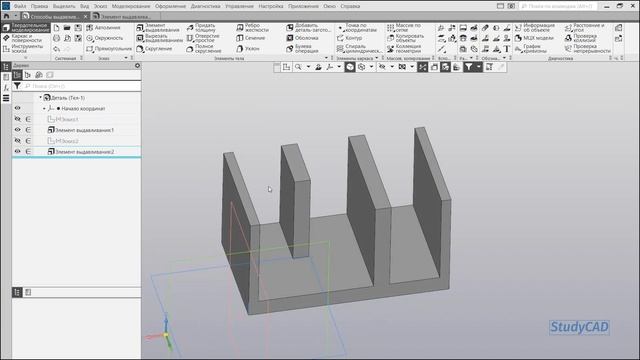Open a file via folder icon
The height and width of the screenshot is (360, 640).
67,28
